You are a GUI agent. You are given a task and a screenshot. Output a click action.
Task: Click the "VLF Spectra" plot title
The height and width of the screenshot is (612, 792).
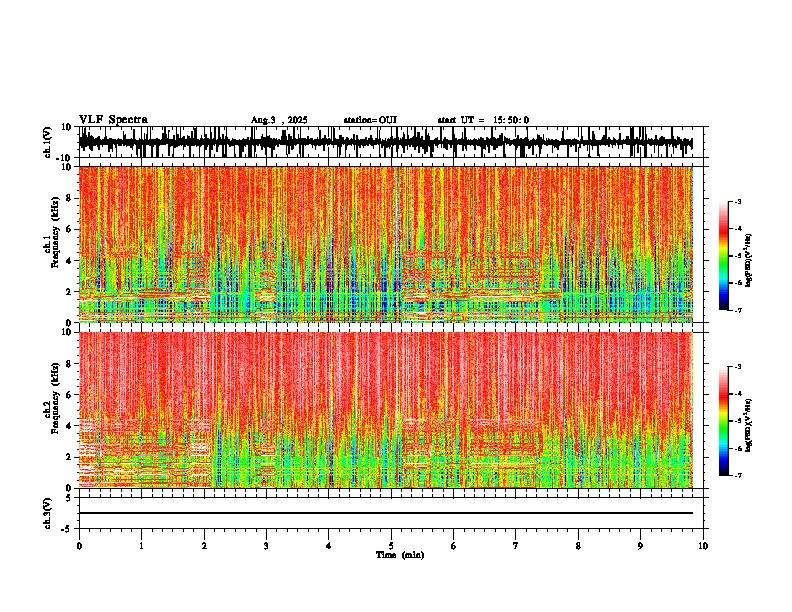pos(113,120)
